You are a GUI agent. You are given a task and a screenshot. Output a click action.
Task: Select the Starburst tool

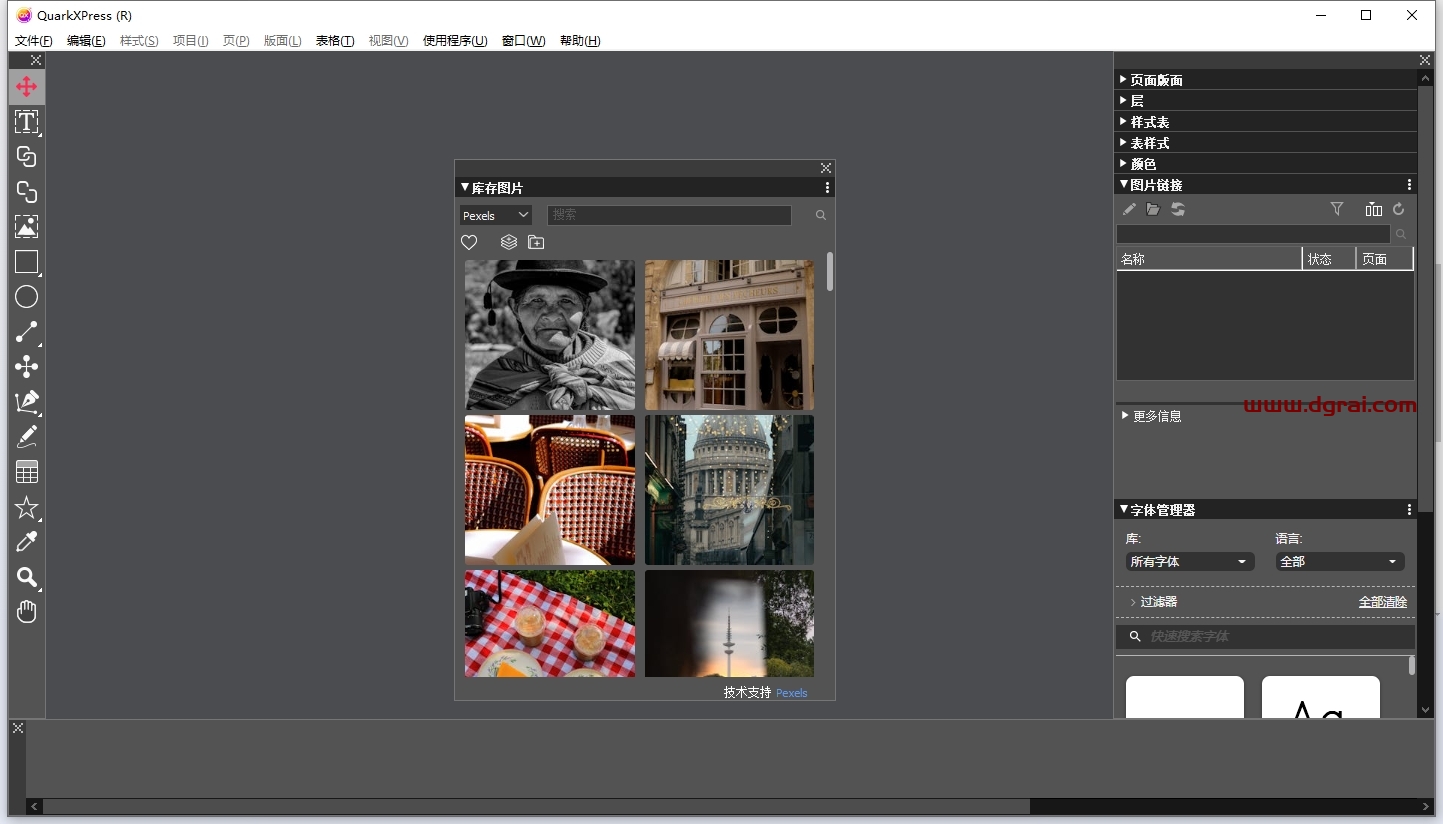point(26,508)
